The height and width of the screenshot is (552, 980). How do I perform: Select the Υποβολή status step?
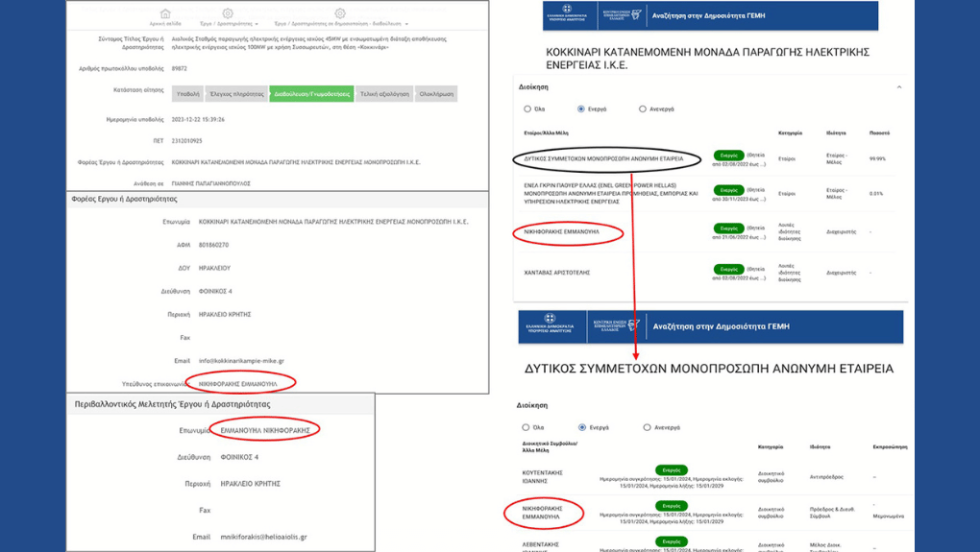[188, 94]
